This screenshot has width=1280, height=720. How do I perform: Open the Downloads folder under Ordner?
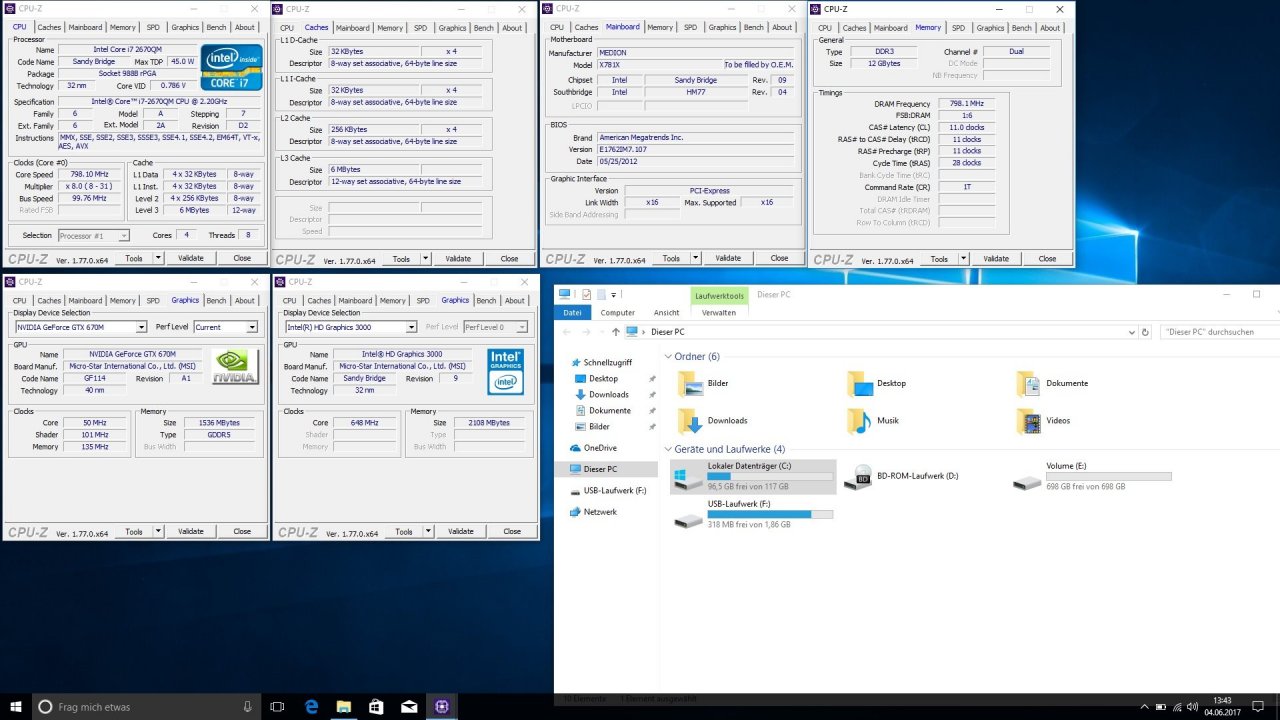pos(712,421)
